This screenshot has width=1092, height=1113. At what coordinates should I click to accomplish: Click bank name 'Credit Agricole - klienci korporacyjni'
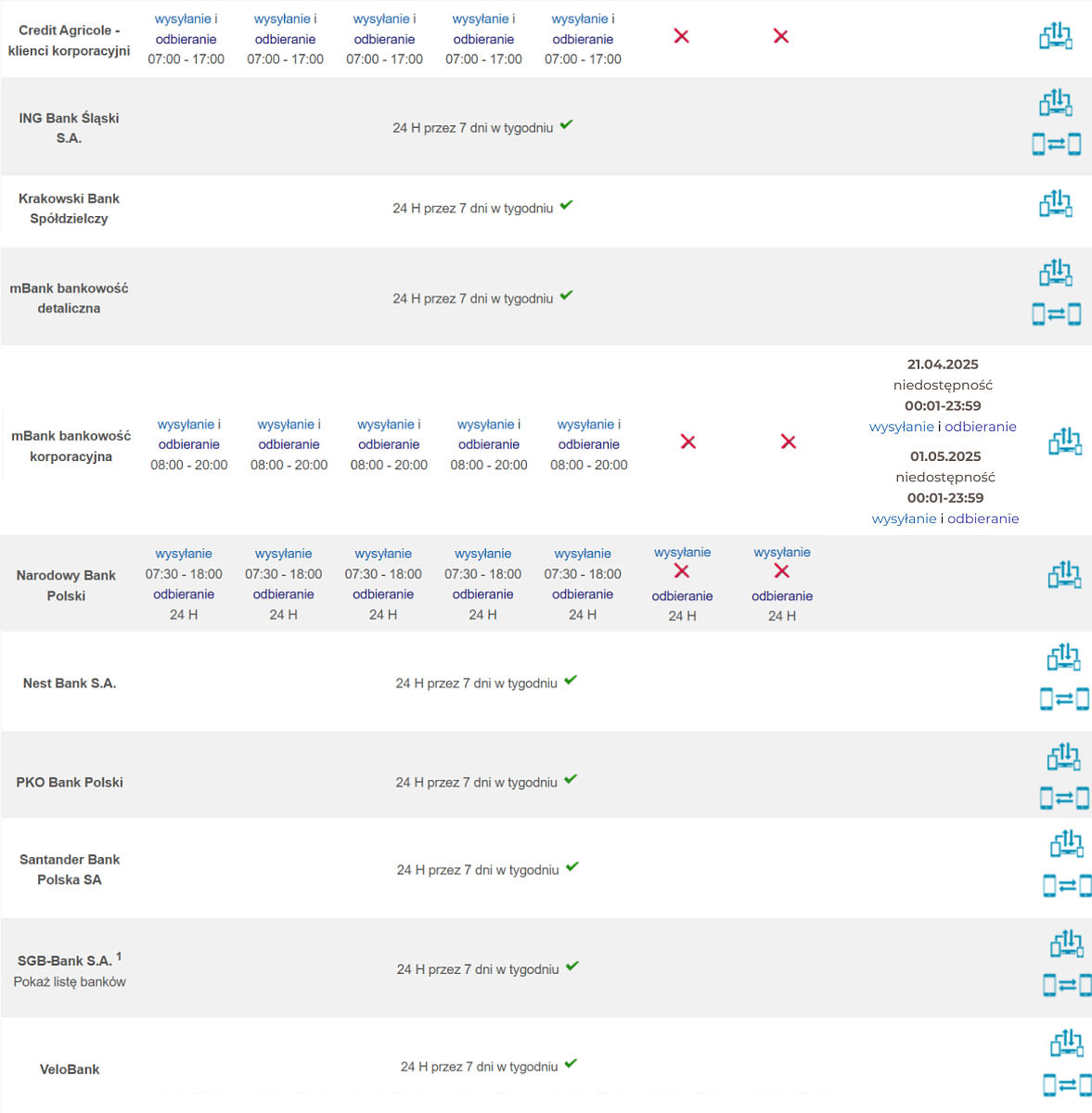(70, 40)
